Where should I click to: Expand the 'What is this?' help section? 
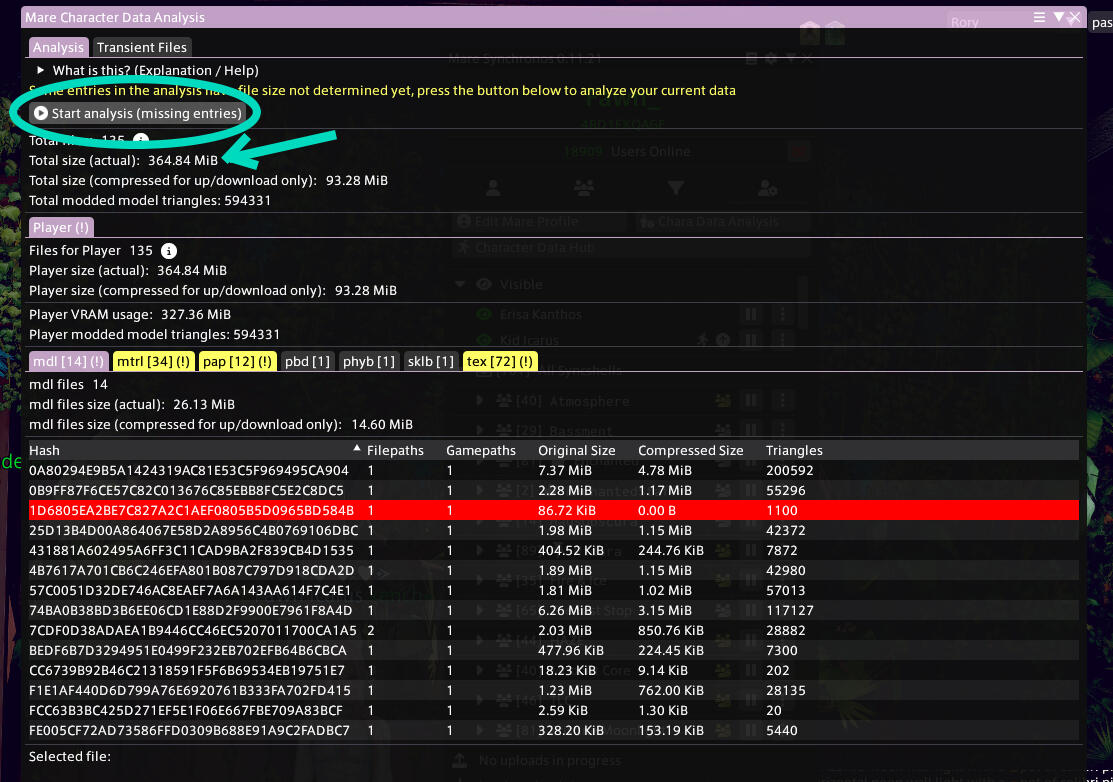click(41, 70)
